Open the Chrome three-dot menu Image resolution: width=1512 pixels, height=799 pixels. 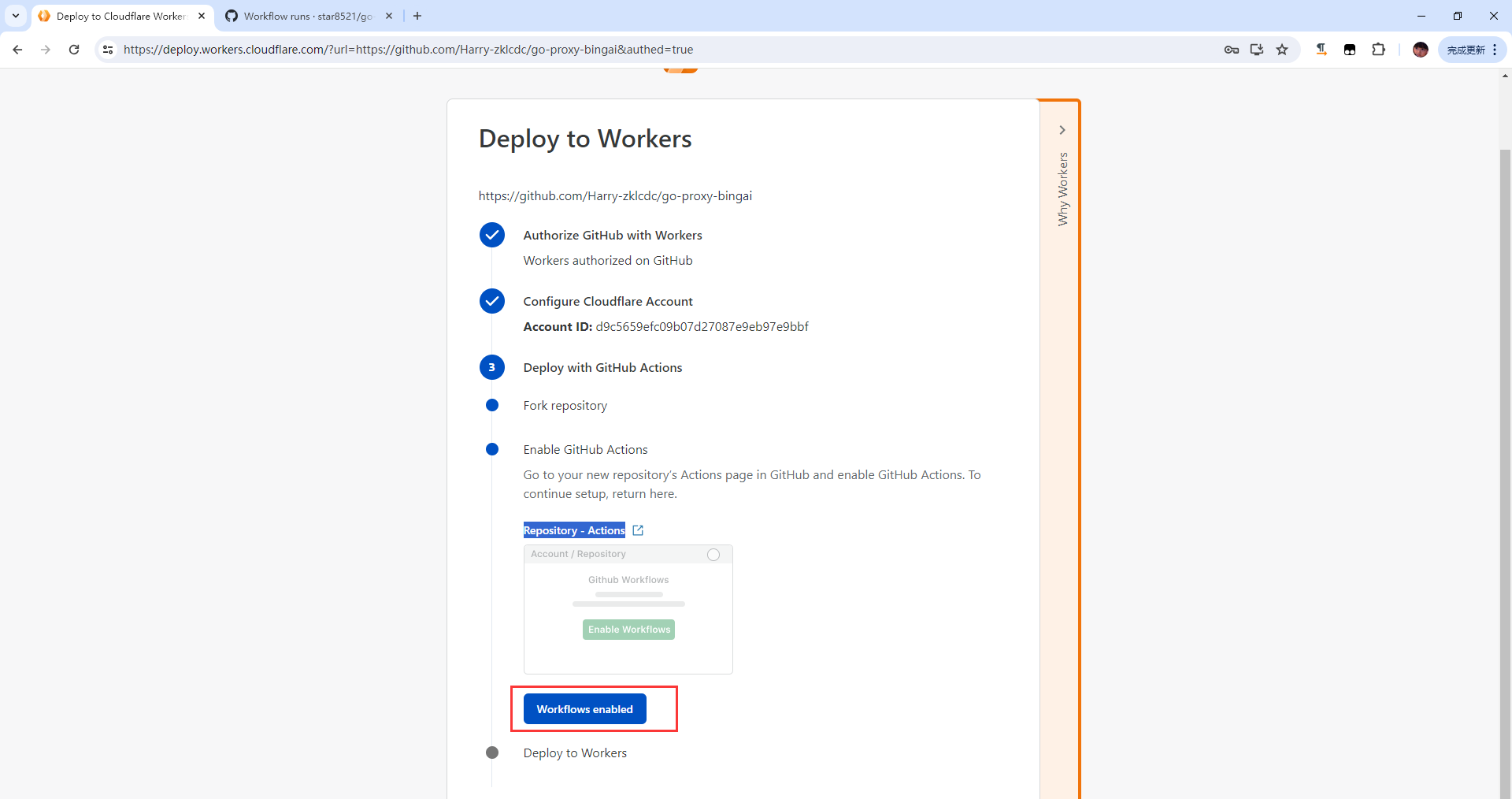pos(1495,50)
